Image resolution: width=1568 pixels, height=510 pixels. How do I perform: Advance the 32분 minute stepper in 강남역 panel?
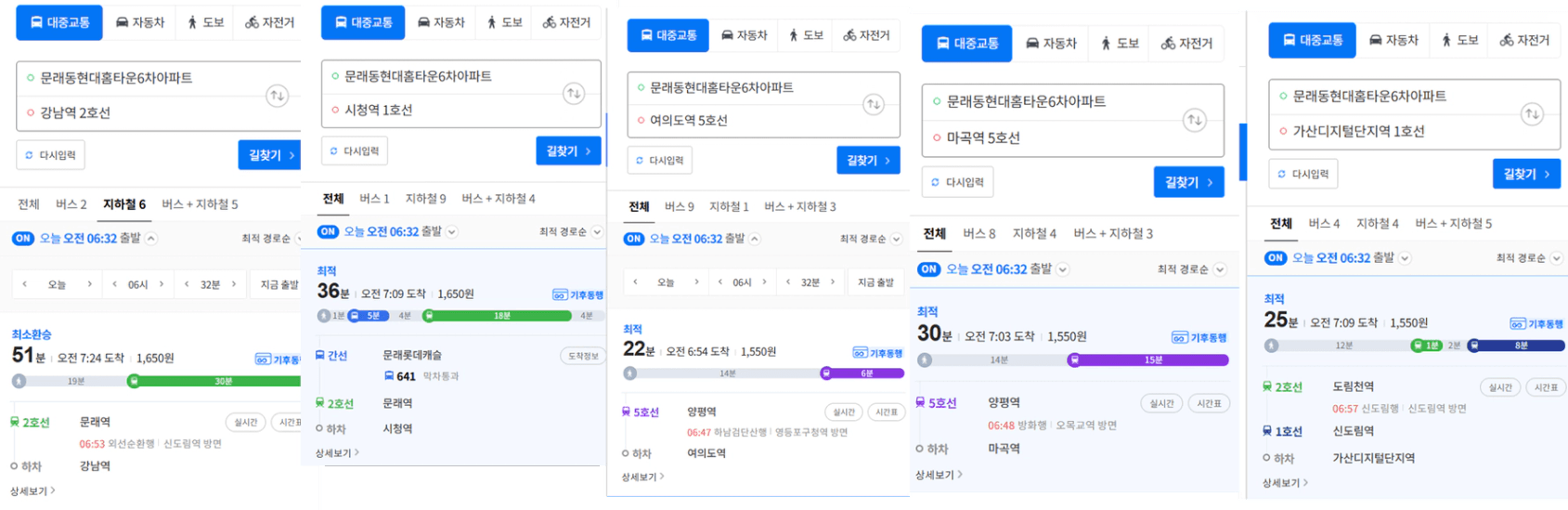click(234, 284)
